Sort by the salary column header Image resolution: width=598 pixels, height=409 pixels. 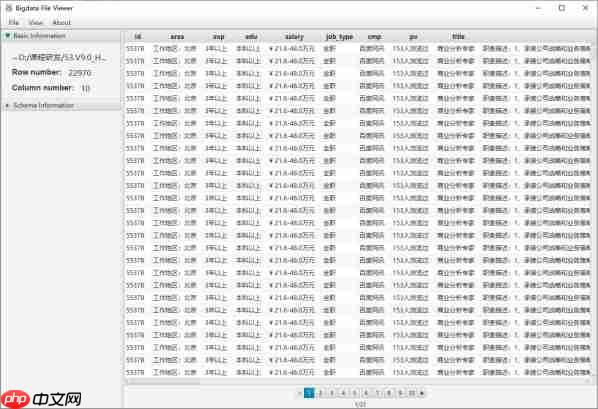pyautogui.click(x=294, y=37)
